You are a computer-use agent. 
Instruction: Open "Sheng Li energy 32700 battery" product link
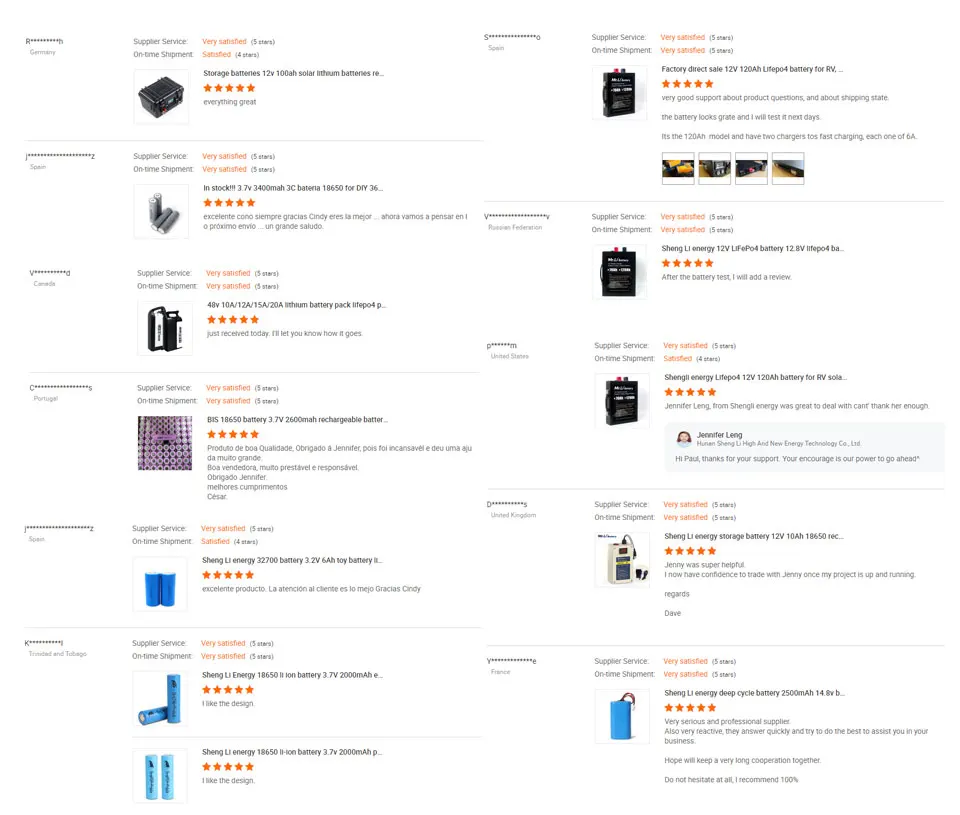(292, 561)
